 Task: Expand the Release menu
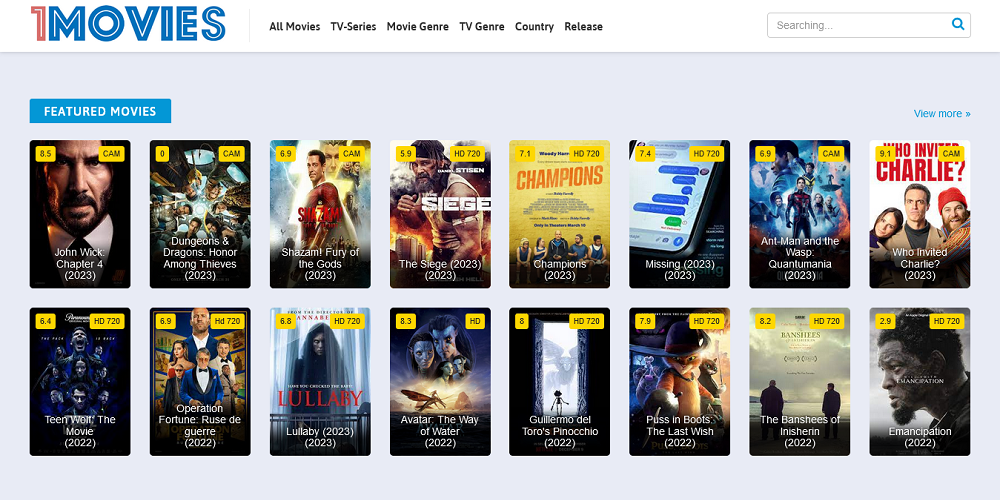[584, 26]
